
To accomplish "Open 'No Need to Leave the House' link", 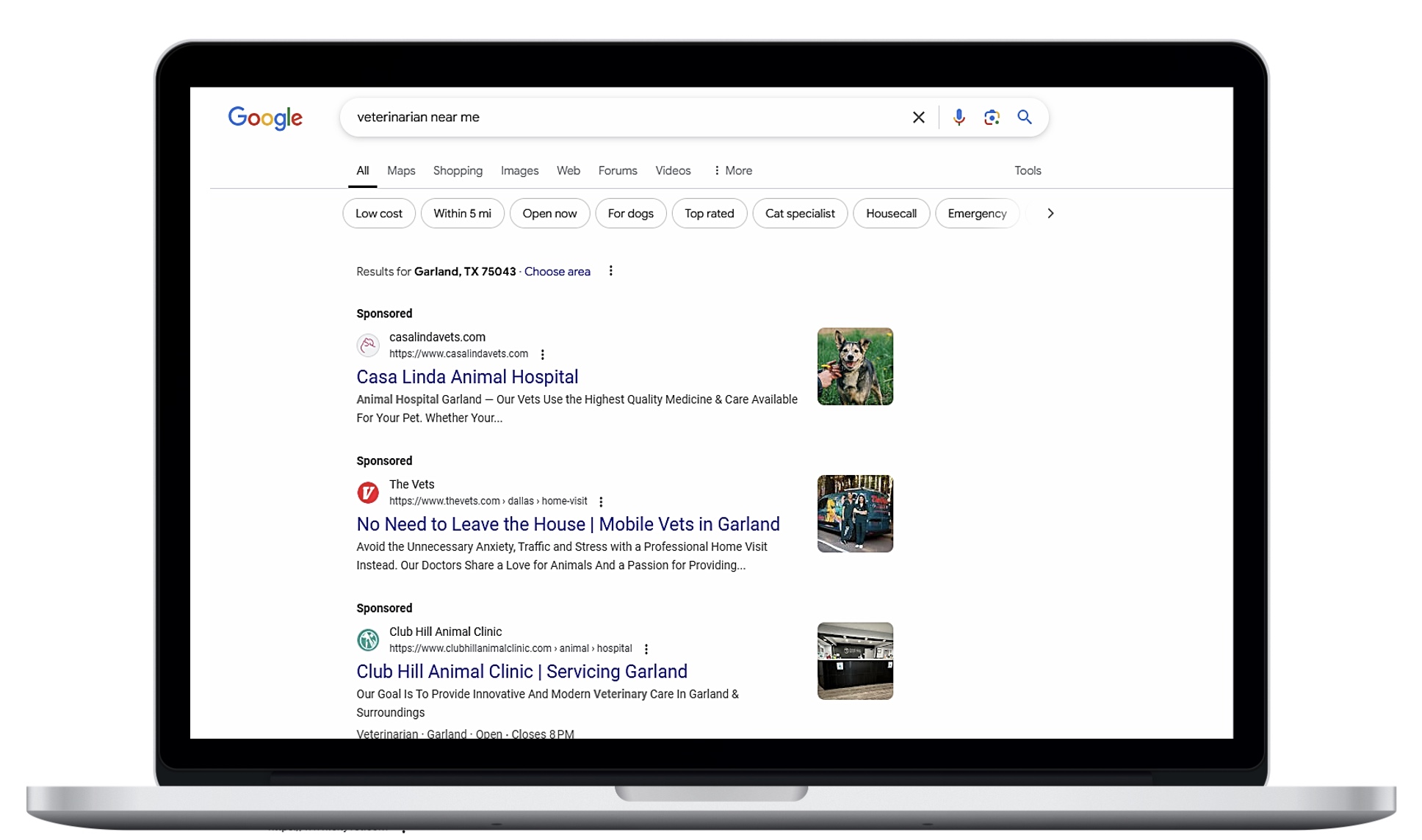I will 568,524.
